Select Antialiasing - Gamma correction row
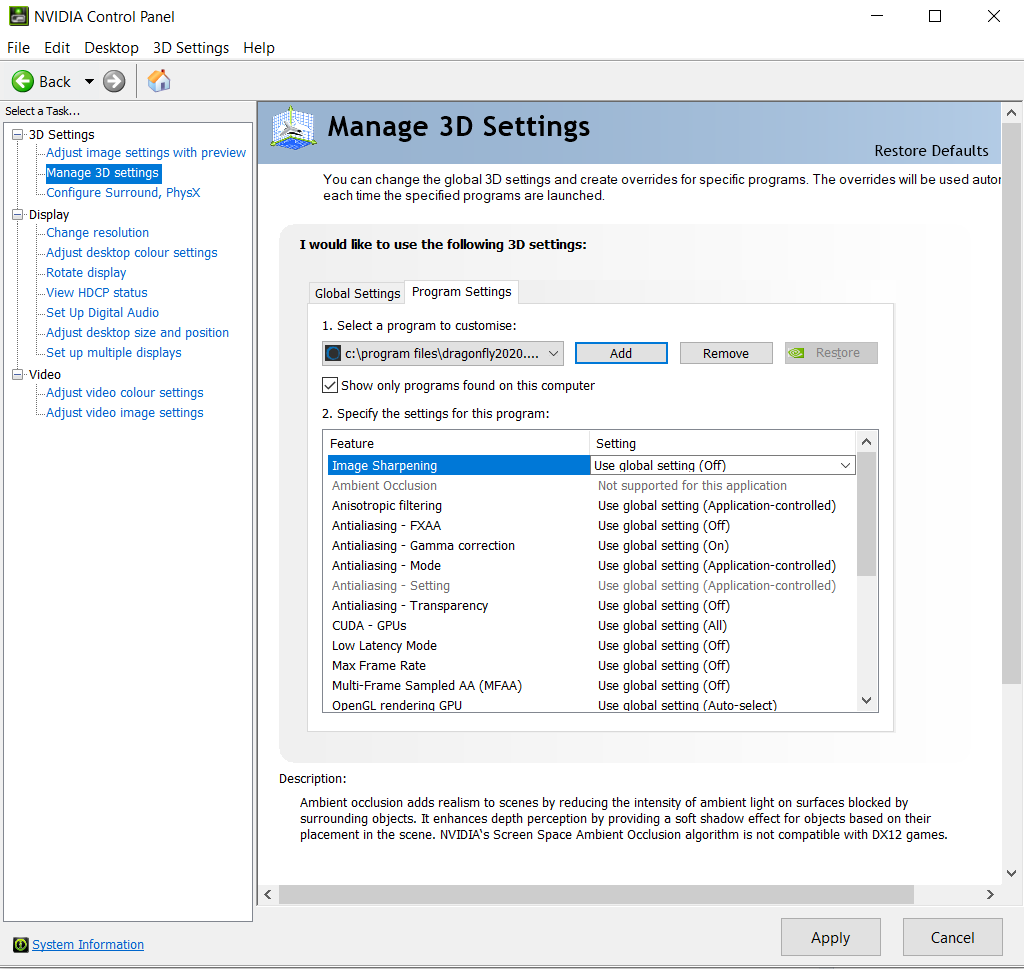The height and width of the screenshot is (969, 1024). [591, 546]
